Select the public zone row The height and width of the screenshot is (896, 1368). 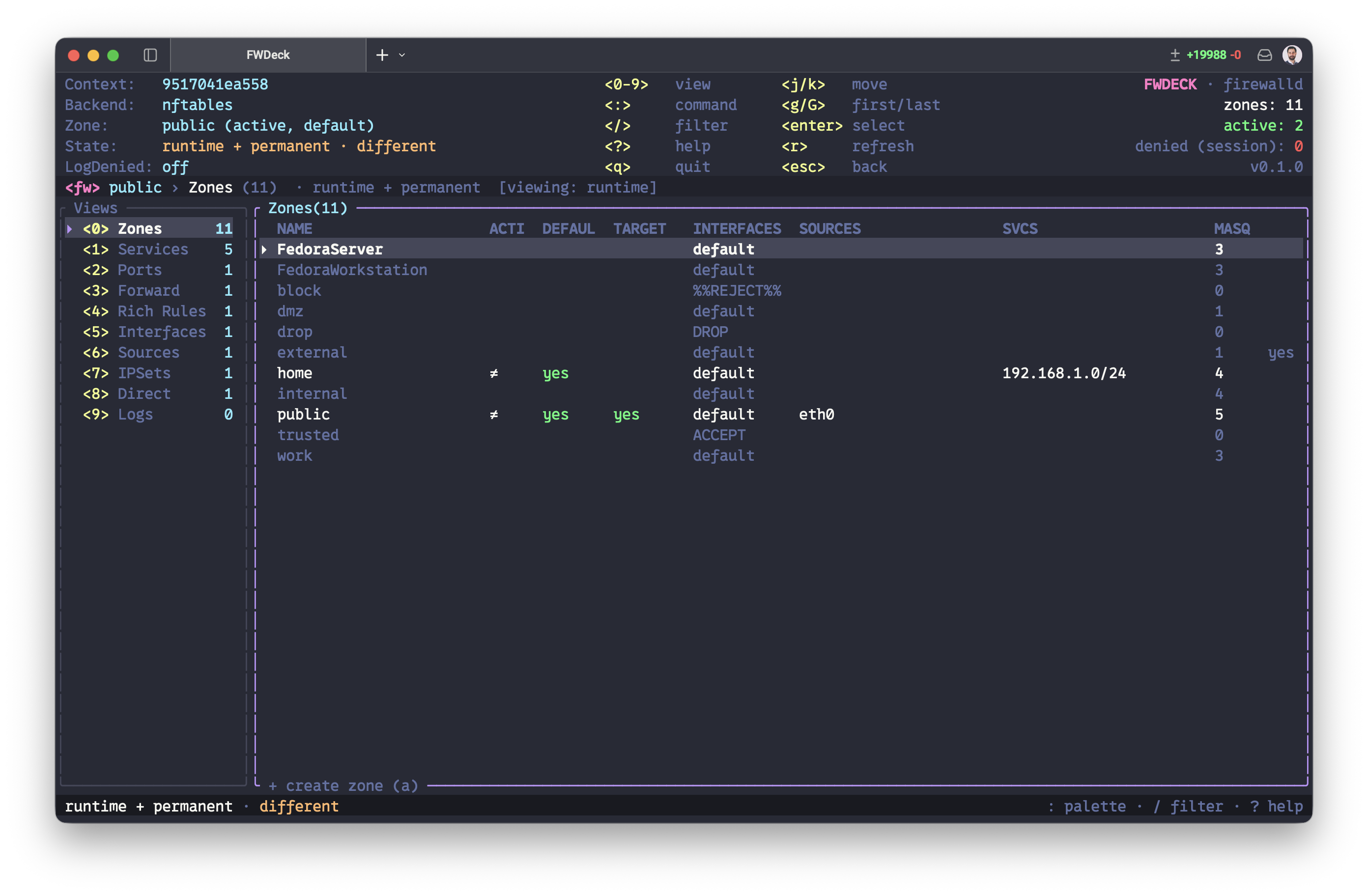pos(782,415)
